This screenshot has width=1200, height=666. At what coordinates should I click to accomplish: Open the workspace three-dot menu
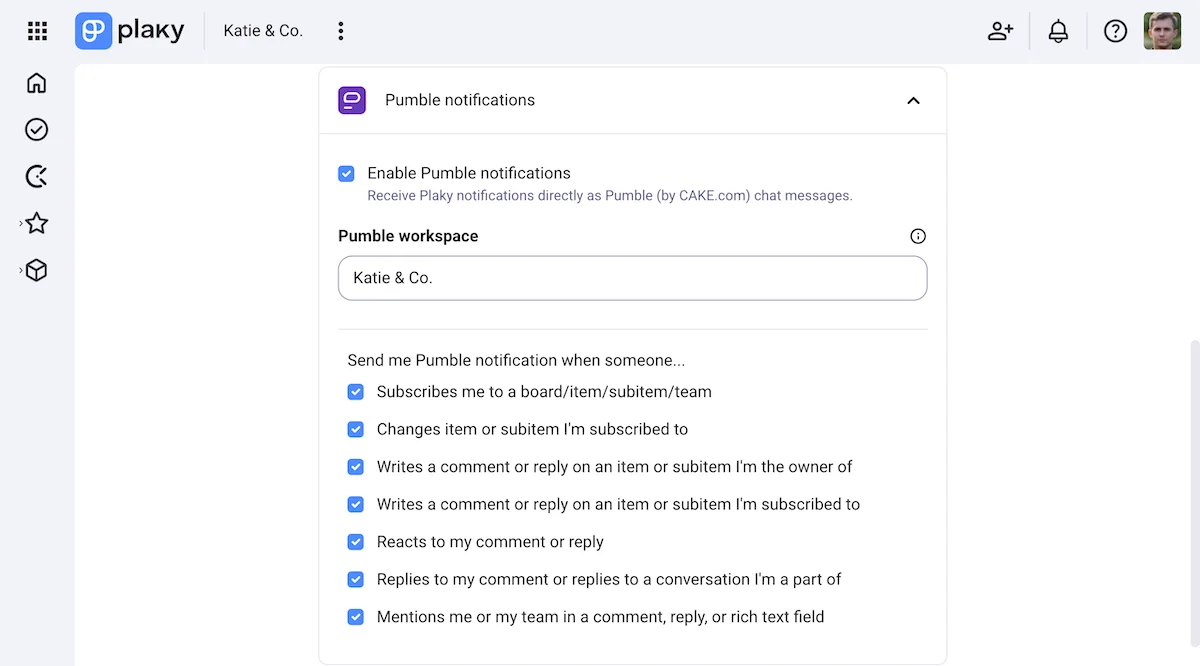pos(341,31)
